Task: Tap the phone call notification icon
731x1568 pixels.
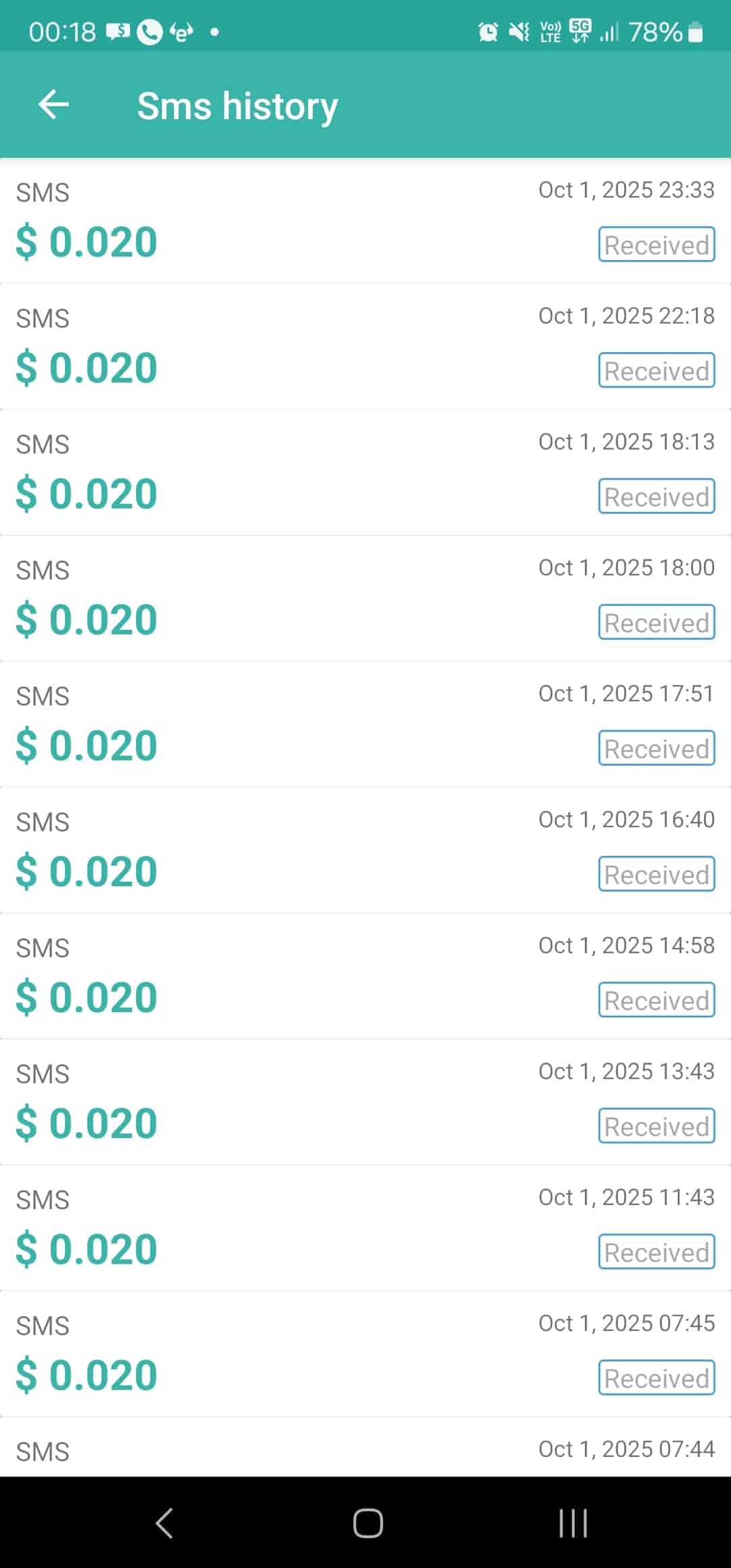Action: coord(150,32)
